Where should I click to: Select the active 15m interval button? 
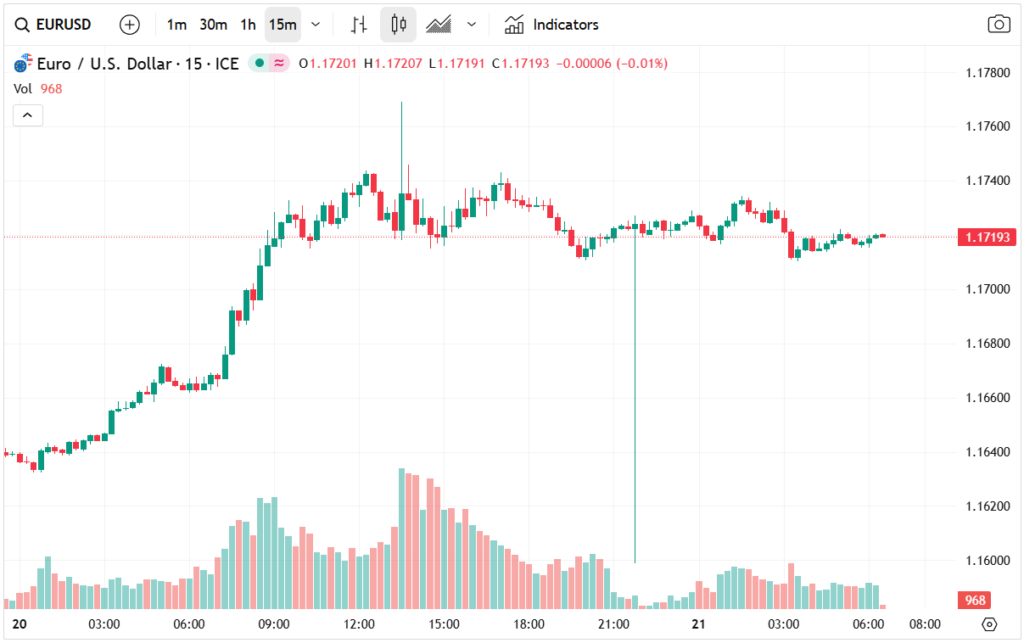283,24
